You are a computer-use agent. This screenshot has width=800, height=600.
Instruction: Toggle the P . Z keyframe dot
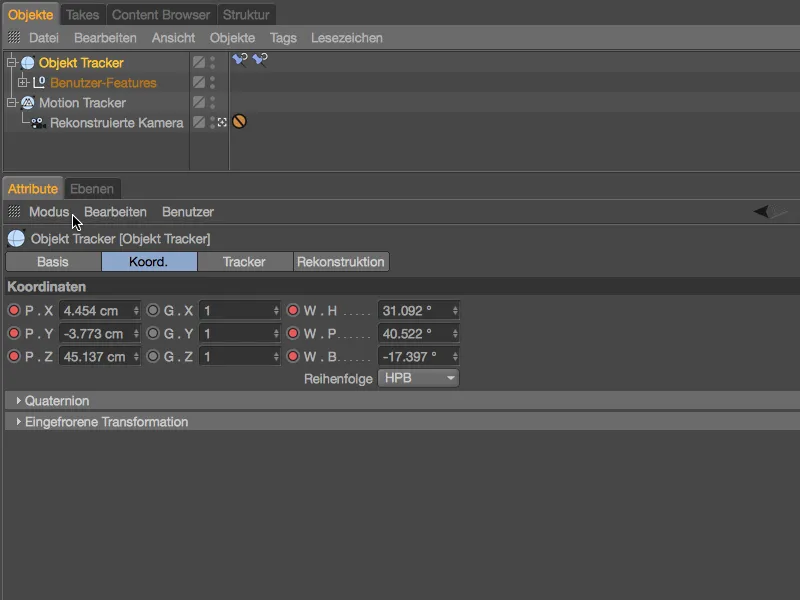14,356
